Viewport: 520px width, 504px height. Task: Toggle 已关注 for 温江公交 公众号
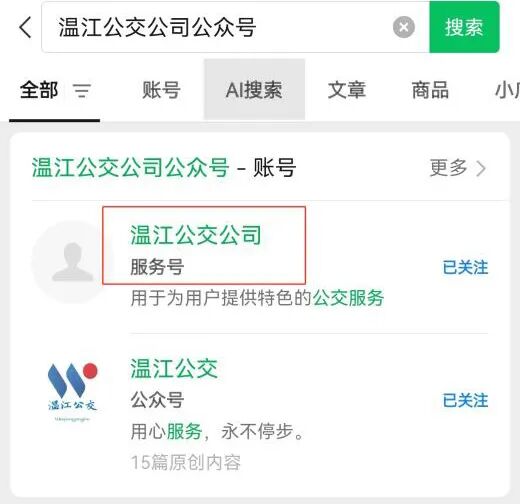coord(465,400)
